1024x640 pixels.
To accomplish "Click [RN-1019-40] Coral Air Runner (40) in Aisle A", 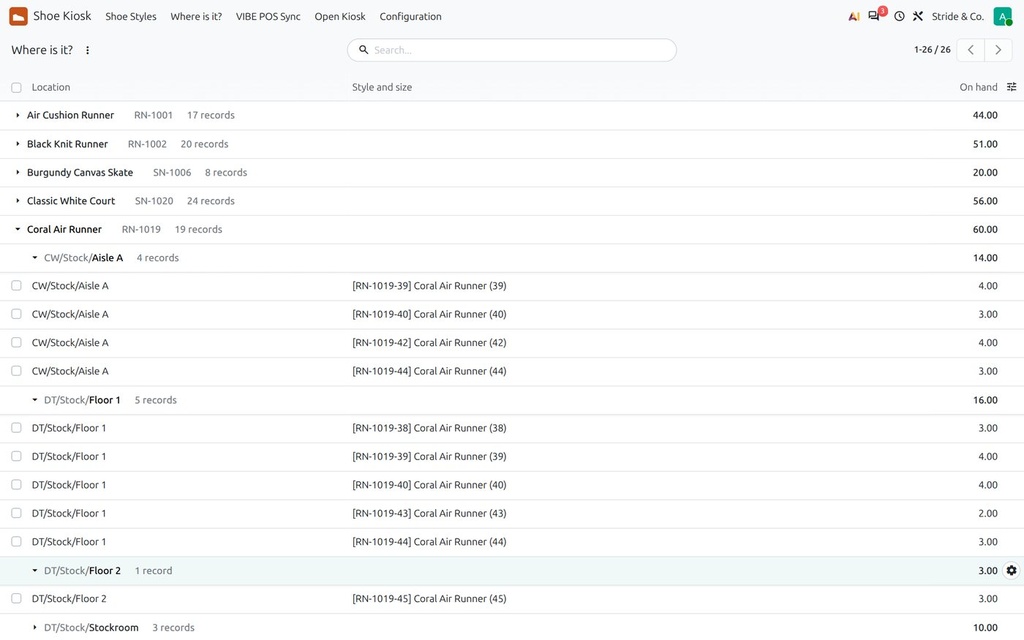I will 429,314.
